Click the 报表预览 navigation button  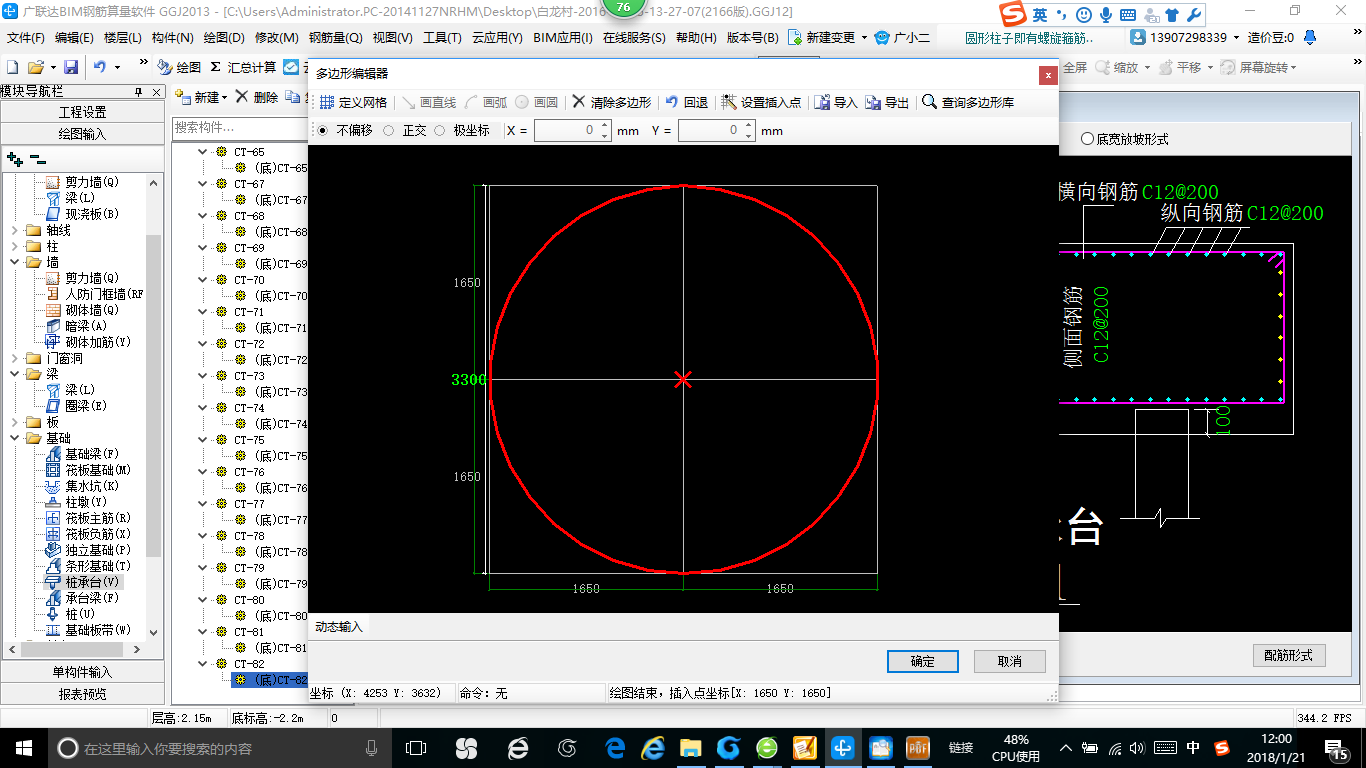(x=83, y=693)
